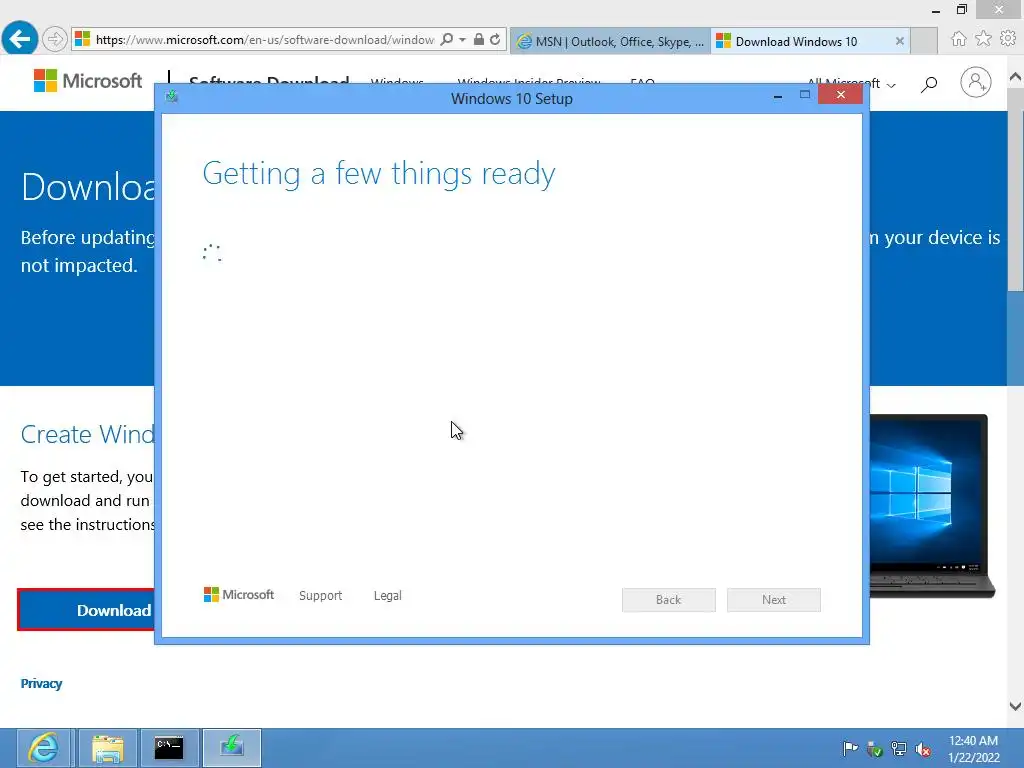Switch to the MSN Outlook tab
The height and width of the screenshot is (768, 1024).
tap(610, 41)
